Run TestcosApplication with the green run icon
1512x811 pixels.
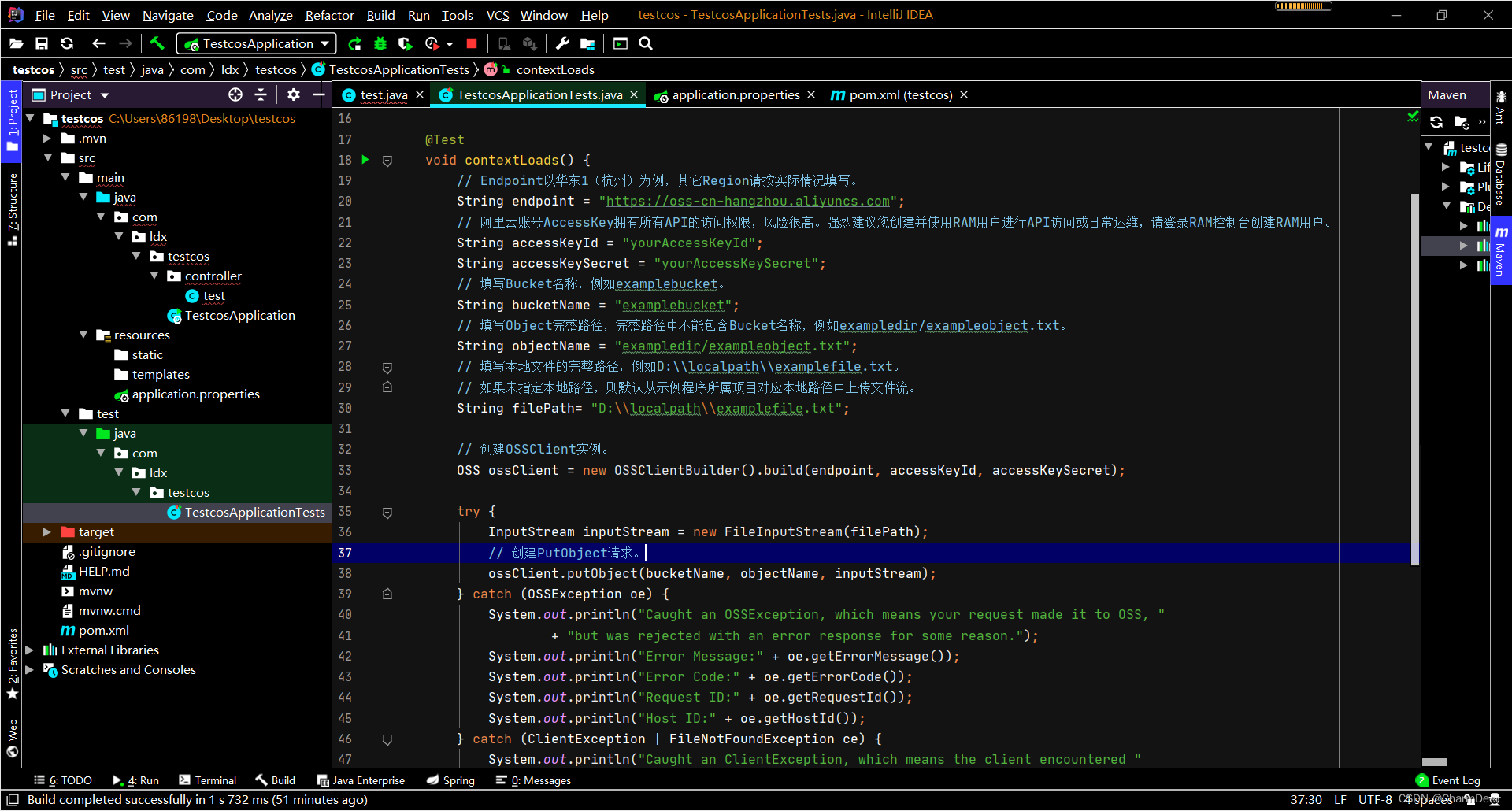(355, 44)
